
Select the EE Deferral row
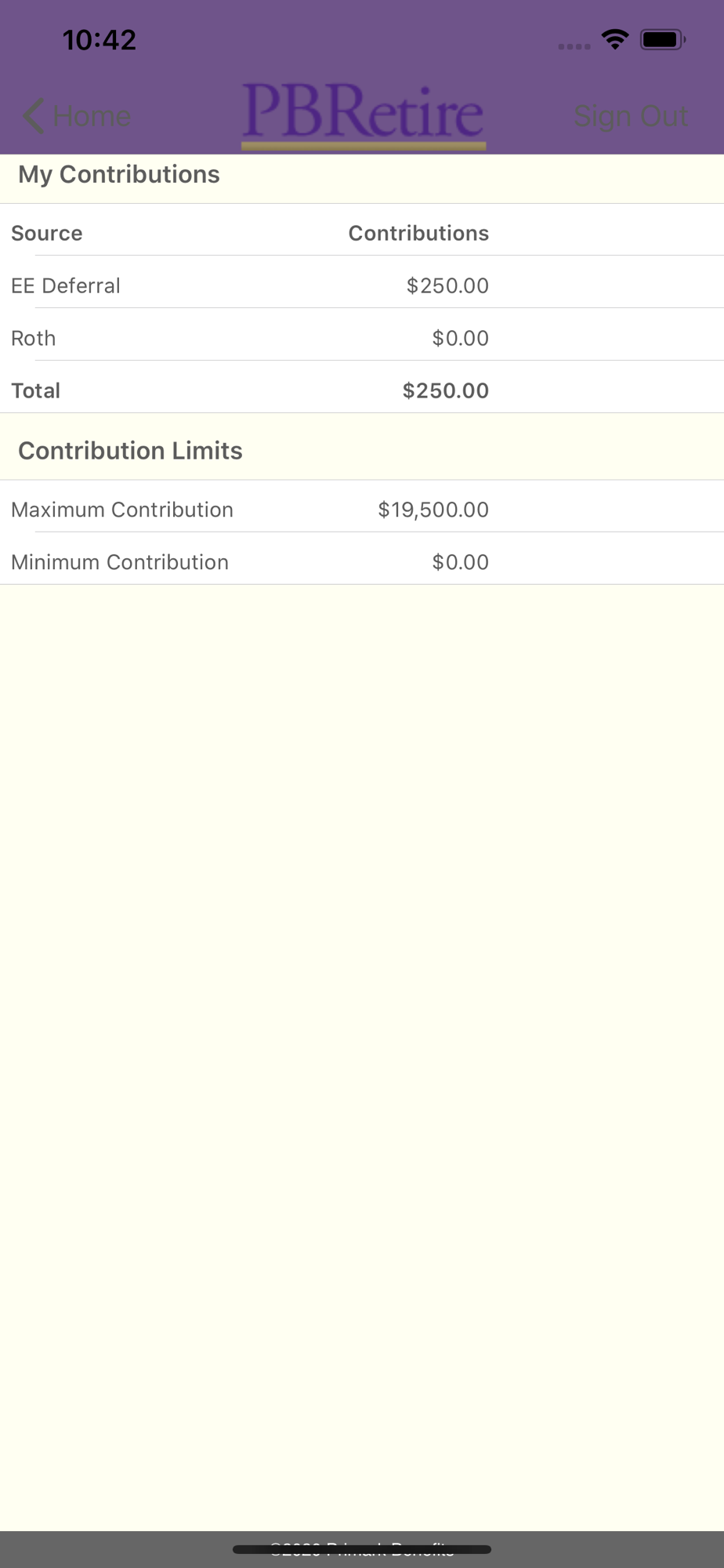pyautogui.click(x=362, y=285)
